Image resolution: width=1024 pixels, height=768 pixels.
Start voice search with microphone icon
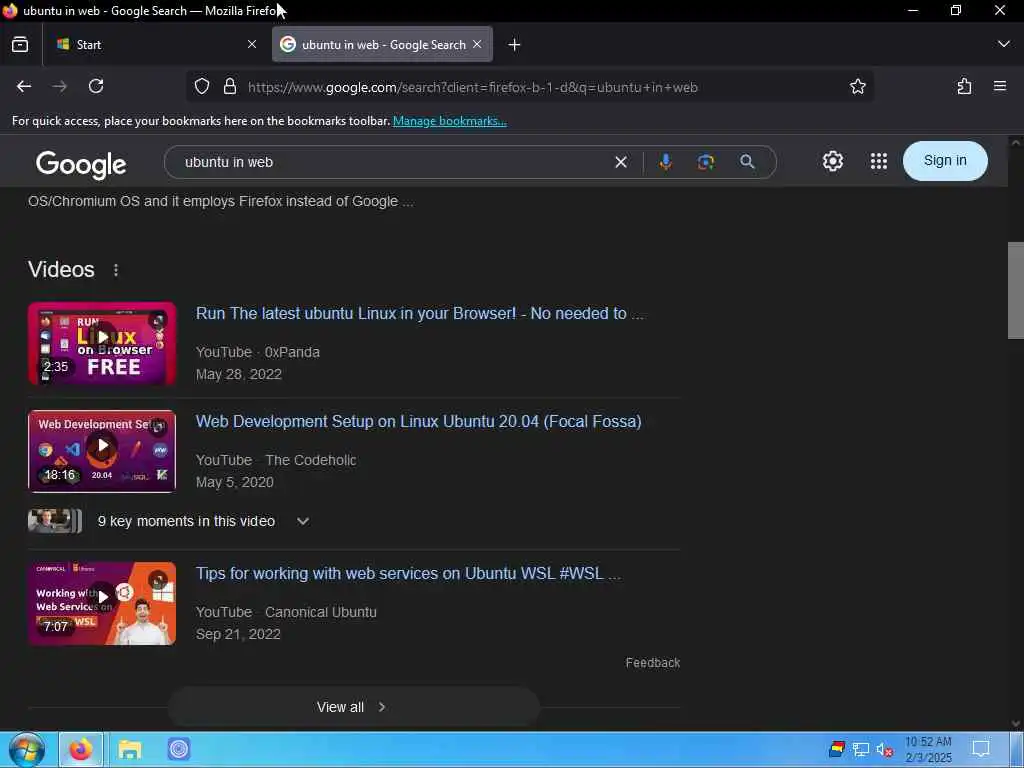665,162
